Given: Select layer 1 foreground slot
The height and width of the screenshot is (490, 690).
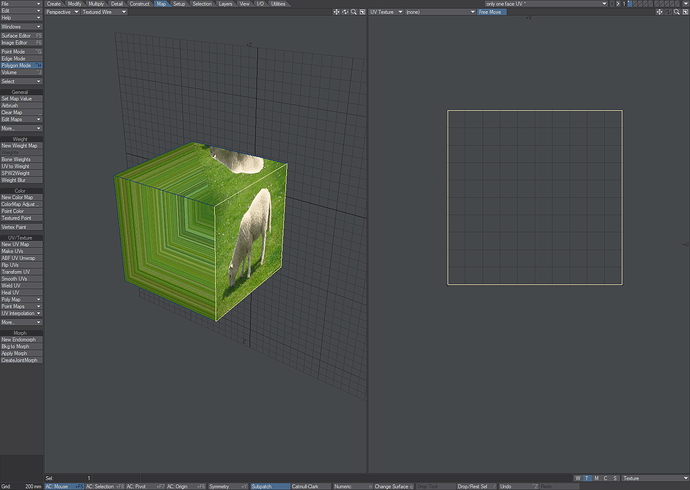Looking at the screenshot, I should click(630, 3).
